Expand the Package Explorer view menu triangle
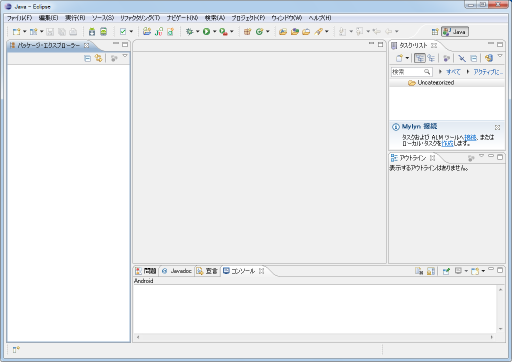 [125, 56]
